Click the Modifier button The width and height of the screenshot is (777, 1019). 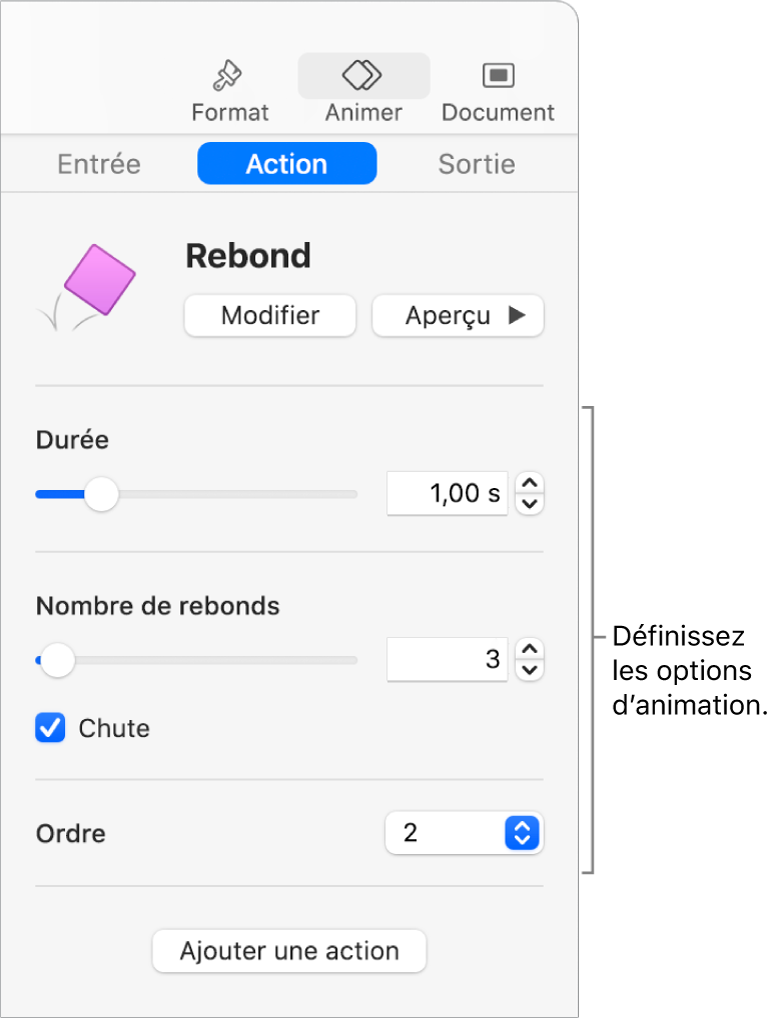point(270,316)
